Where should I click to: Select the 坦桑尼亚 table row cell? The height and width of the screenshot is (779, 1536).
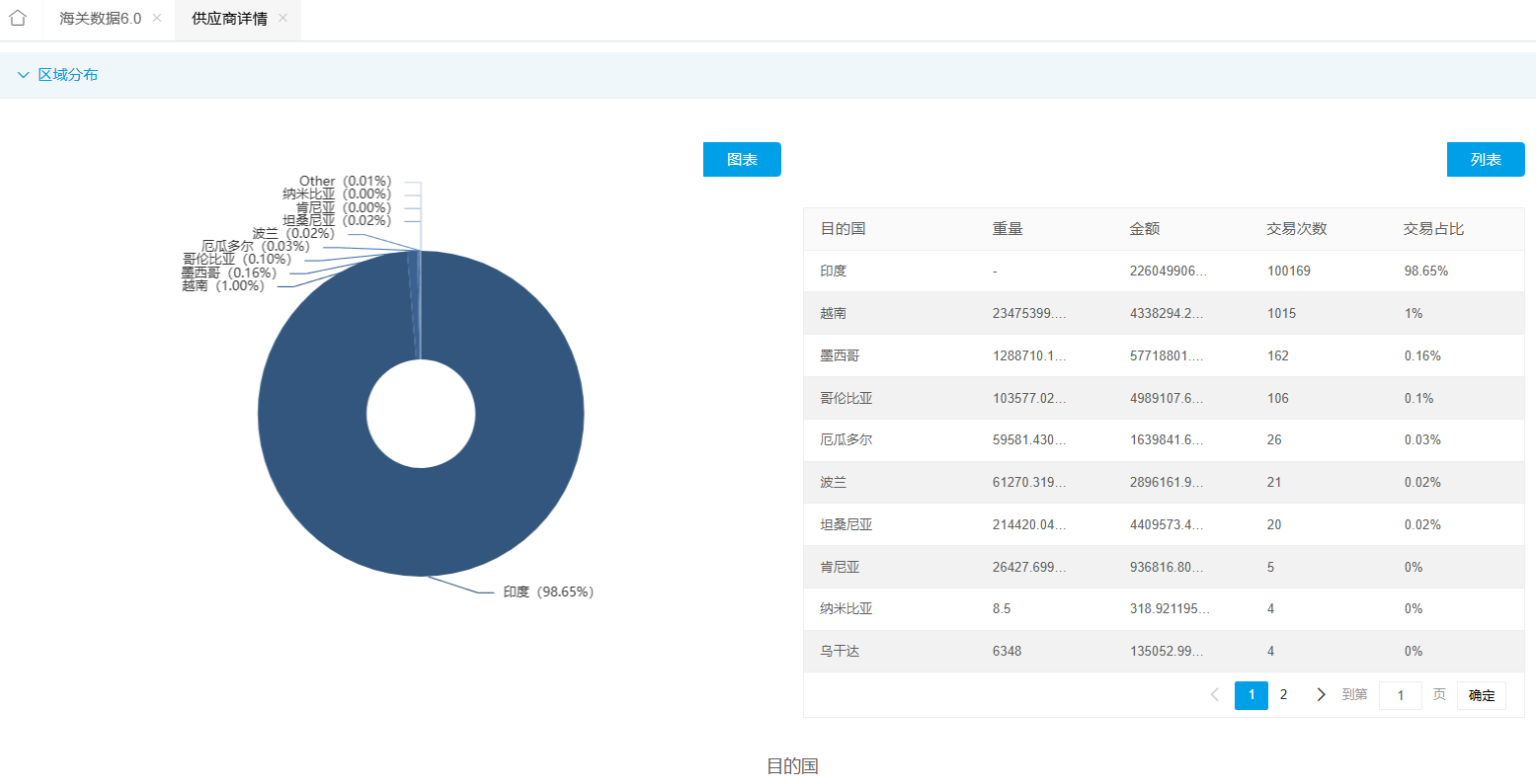click(846, 524)
